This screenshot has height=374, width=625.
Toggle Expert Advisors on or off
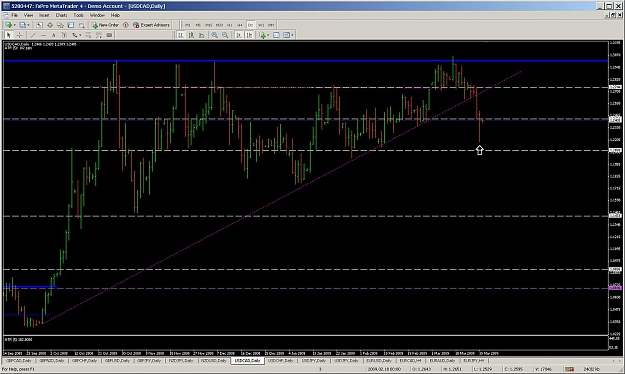click(x=151, y=25)
